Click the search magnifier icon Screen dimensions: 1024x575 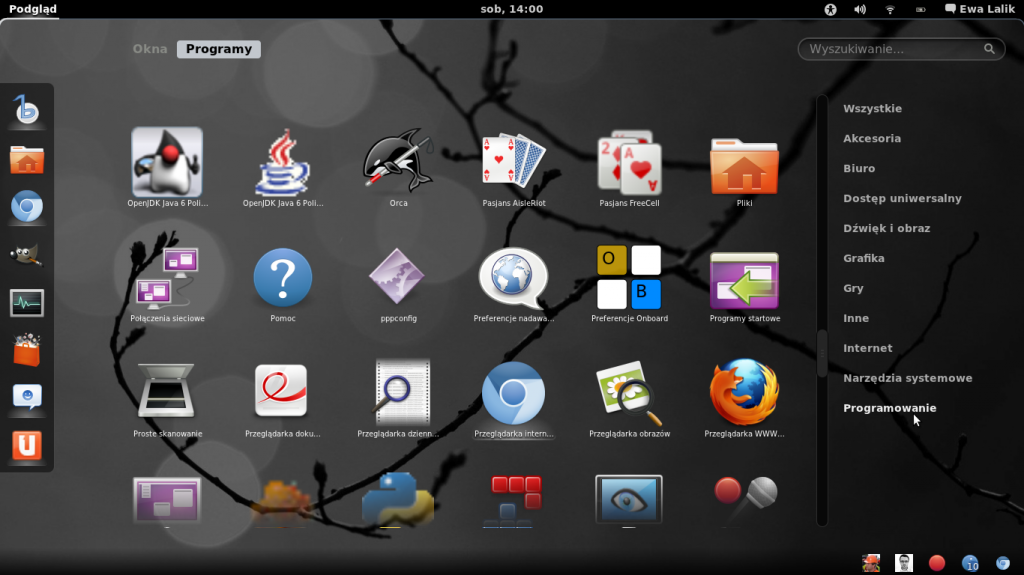point(989,49)
